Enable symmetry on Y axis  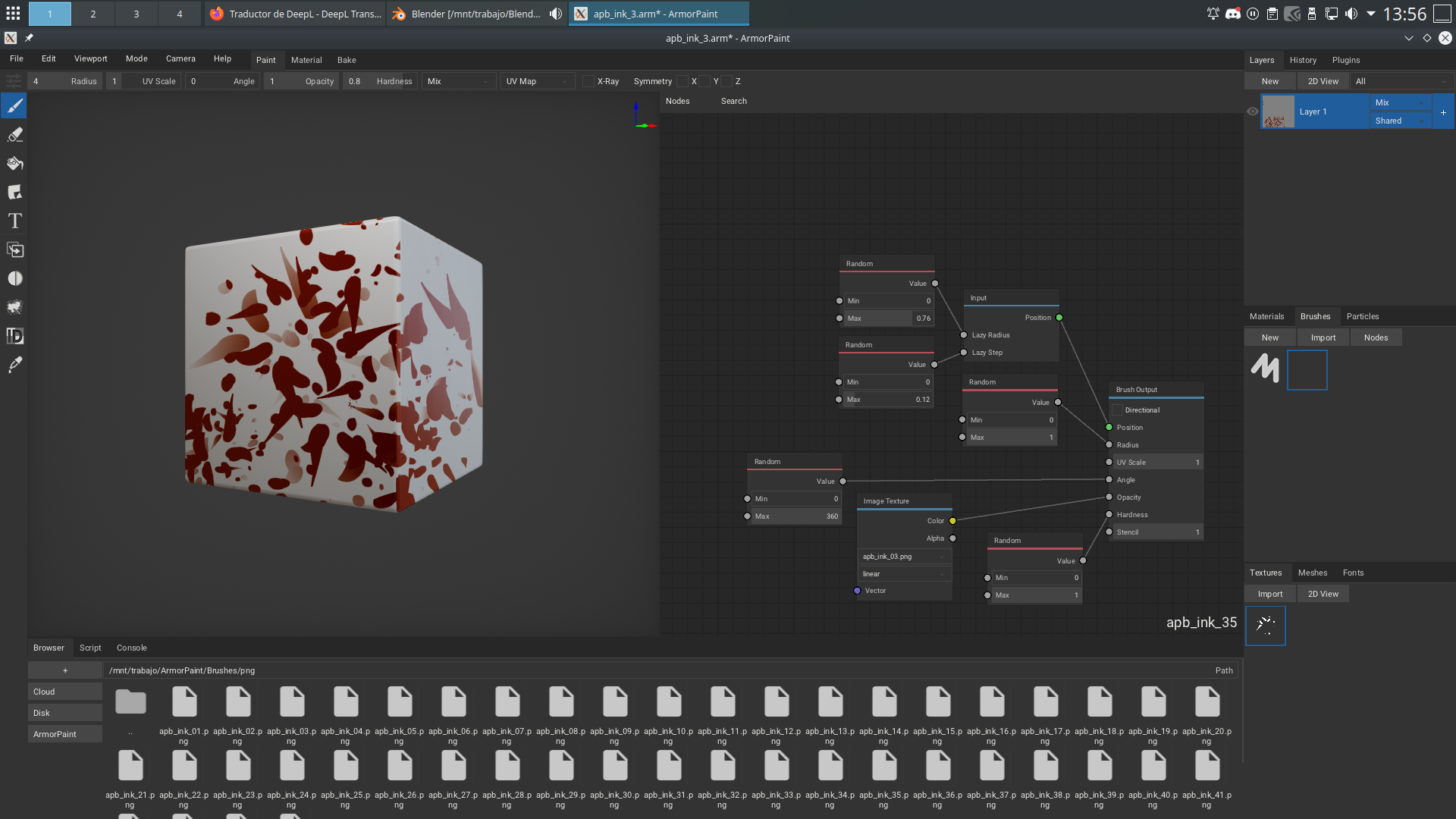pyautogui.click(x=704, y=81)
